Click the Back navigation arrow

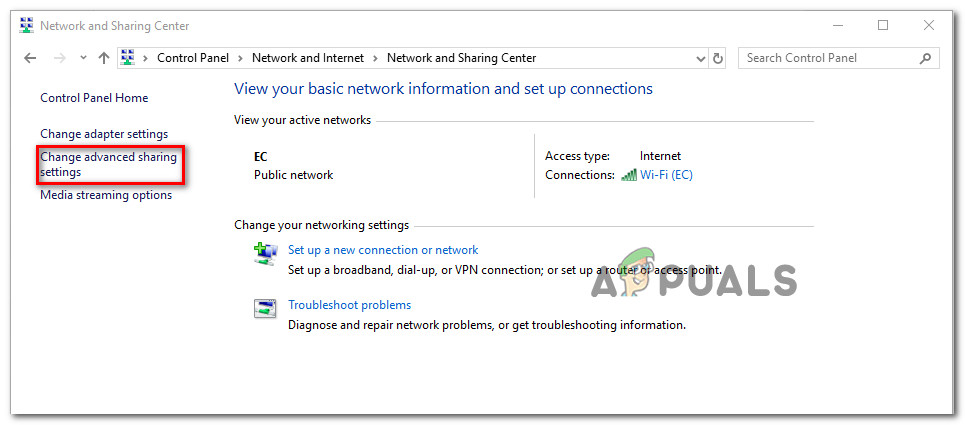coord(29,58)
